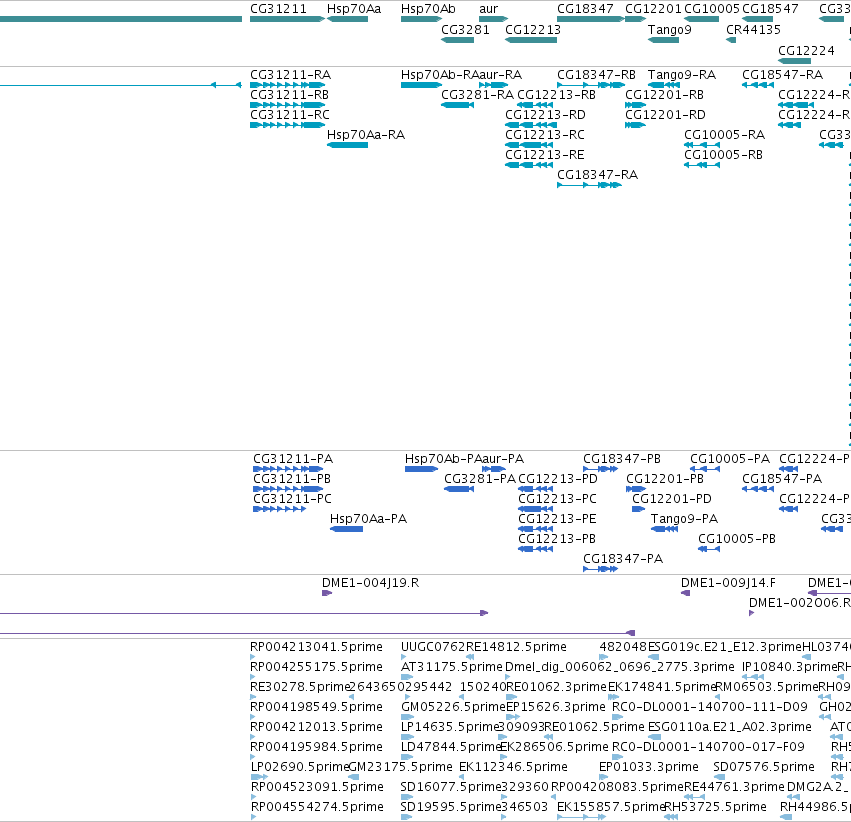851x822 pixels.
Task: Click the EP01033.3prime label
Action: [x=649, y=767]
